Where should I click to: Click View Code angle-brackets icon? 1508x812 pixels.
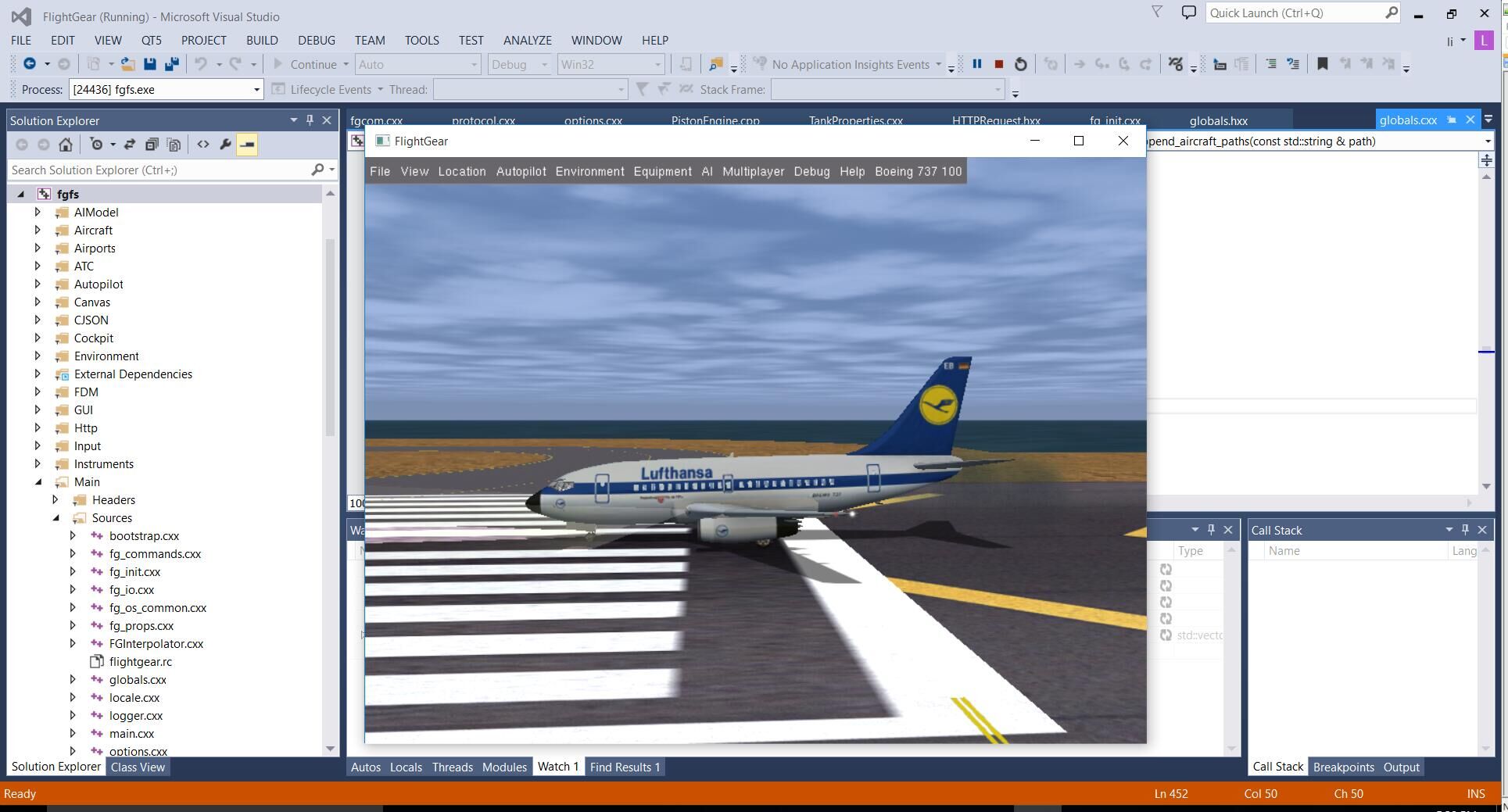(203, 145)
